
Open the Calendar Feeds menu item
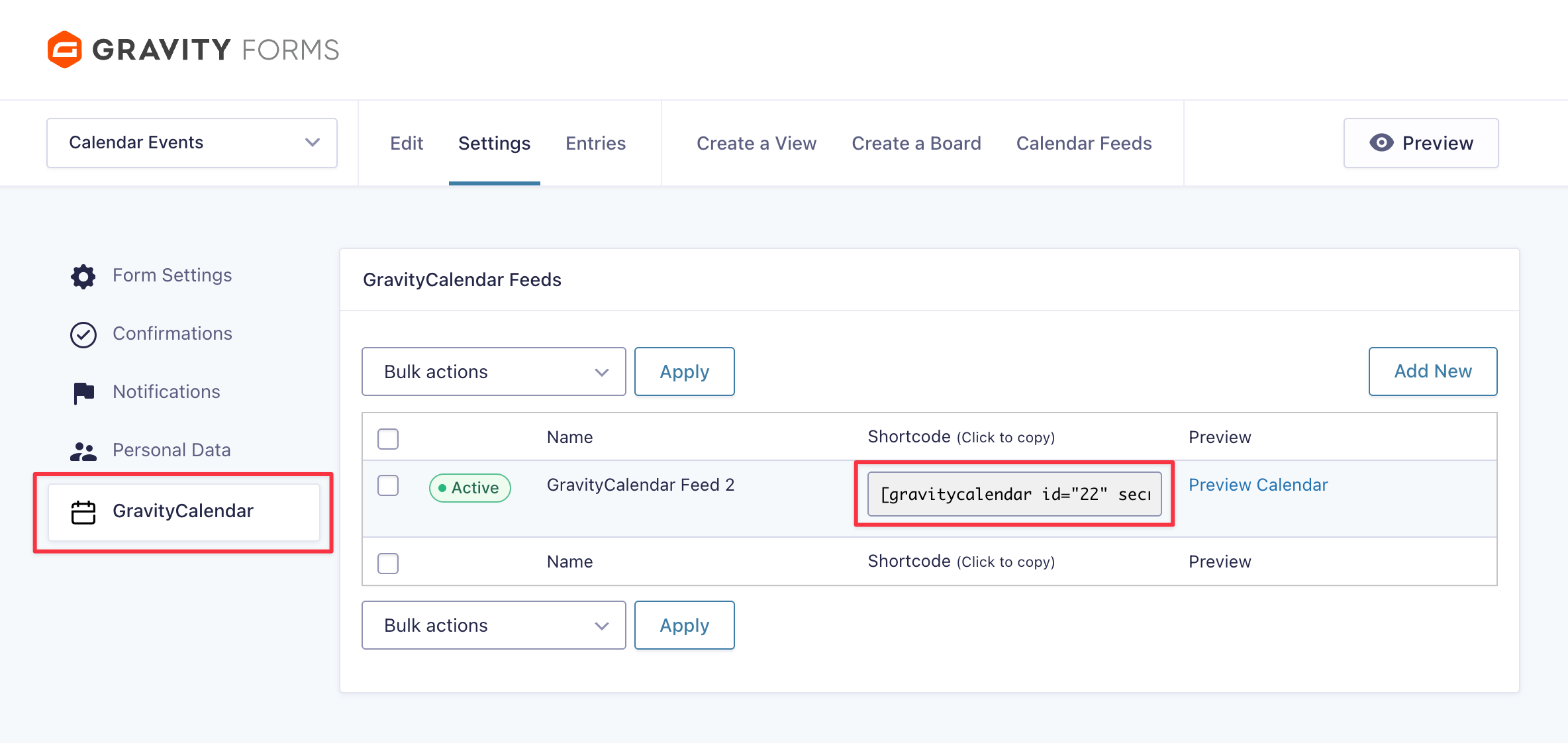pos(1084,143)
